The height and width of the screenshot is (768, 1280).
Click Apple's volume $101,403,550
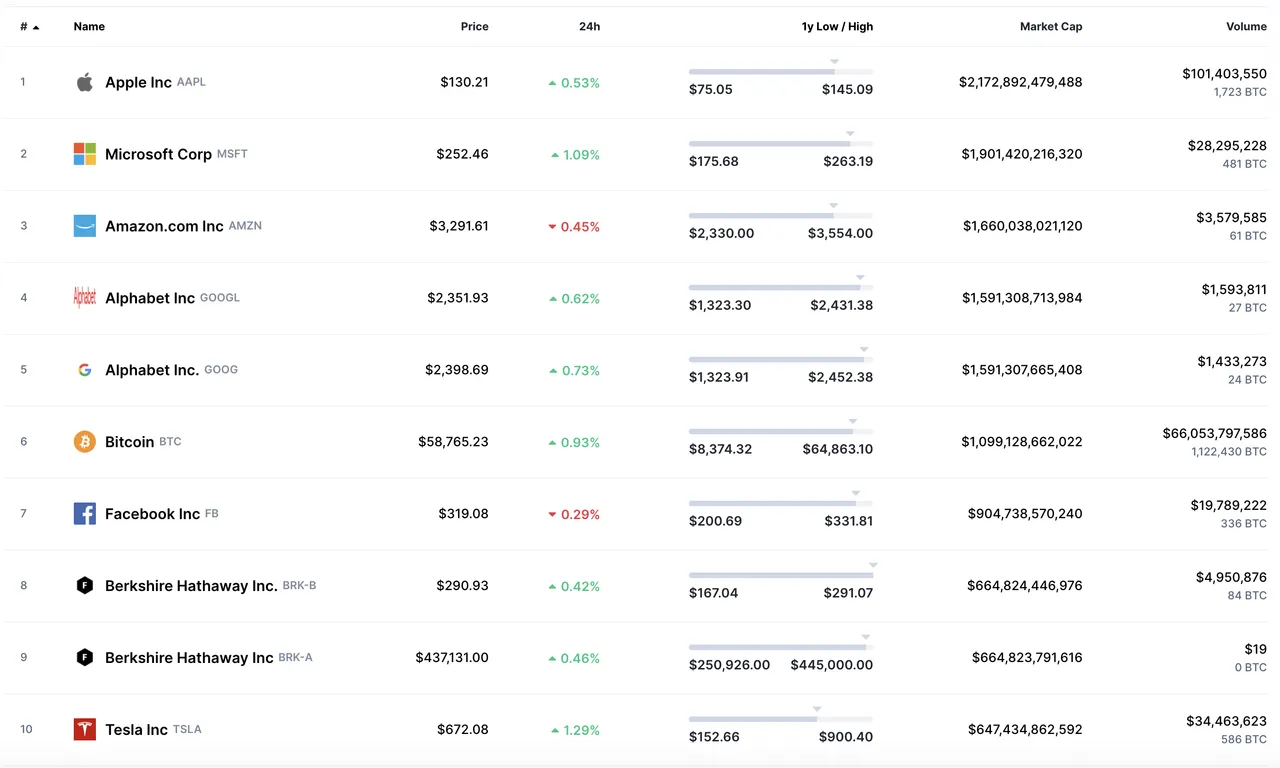(x=1224, y=74)
